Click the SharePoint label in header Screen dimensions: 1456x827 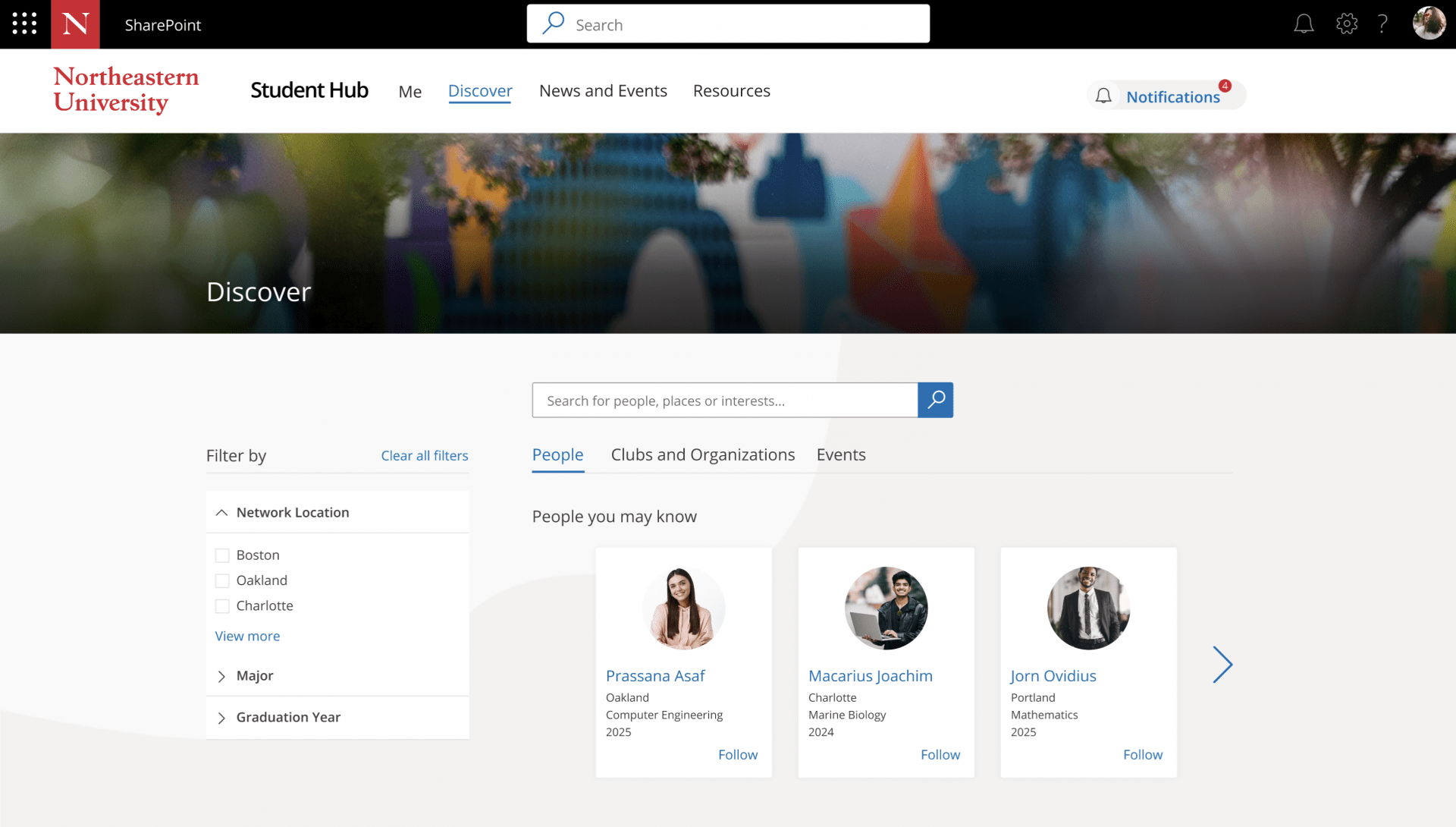point(162,25)
